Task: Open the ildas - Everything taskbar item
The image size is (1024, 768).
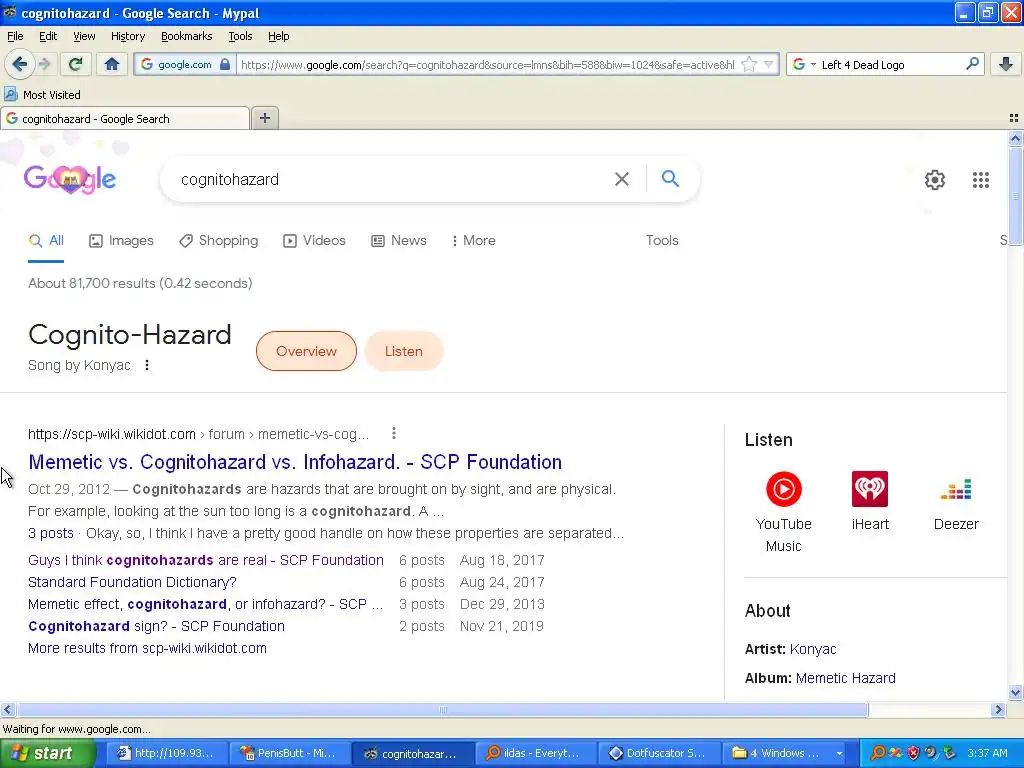Action: (x=536, y=753)
